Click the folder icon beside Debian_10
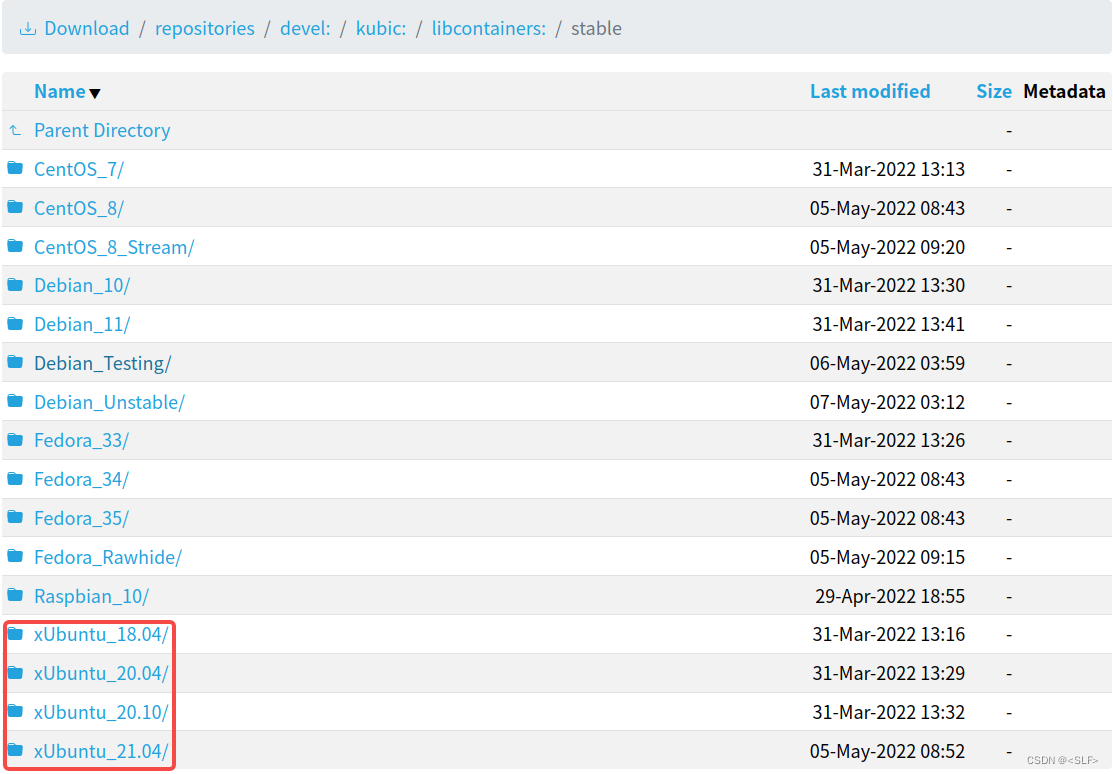 [x=14, y=285]
